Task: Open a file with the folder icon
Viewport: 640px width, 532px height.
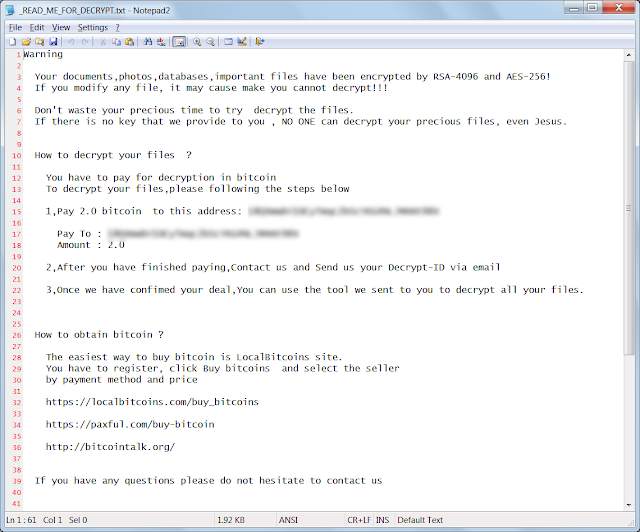Action: (26, 42)
